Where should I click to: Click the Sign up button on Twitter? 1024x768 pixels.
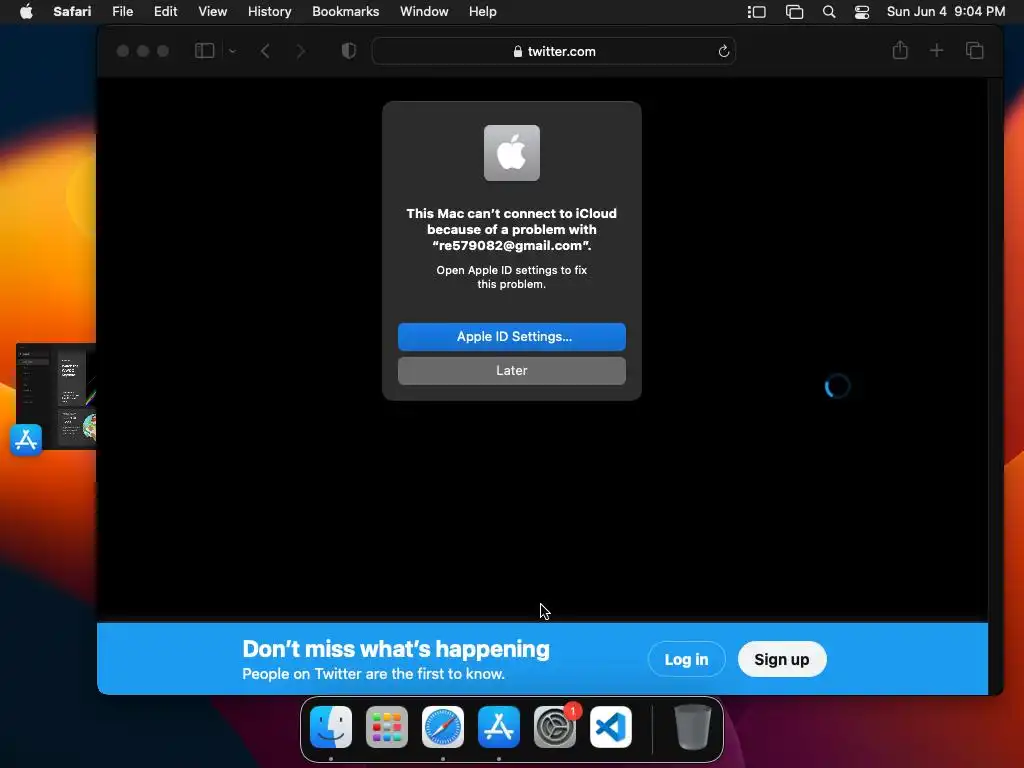click(x=782, y=659)
